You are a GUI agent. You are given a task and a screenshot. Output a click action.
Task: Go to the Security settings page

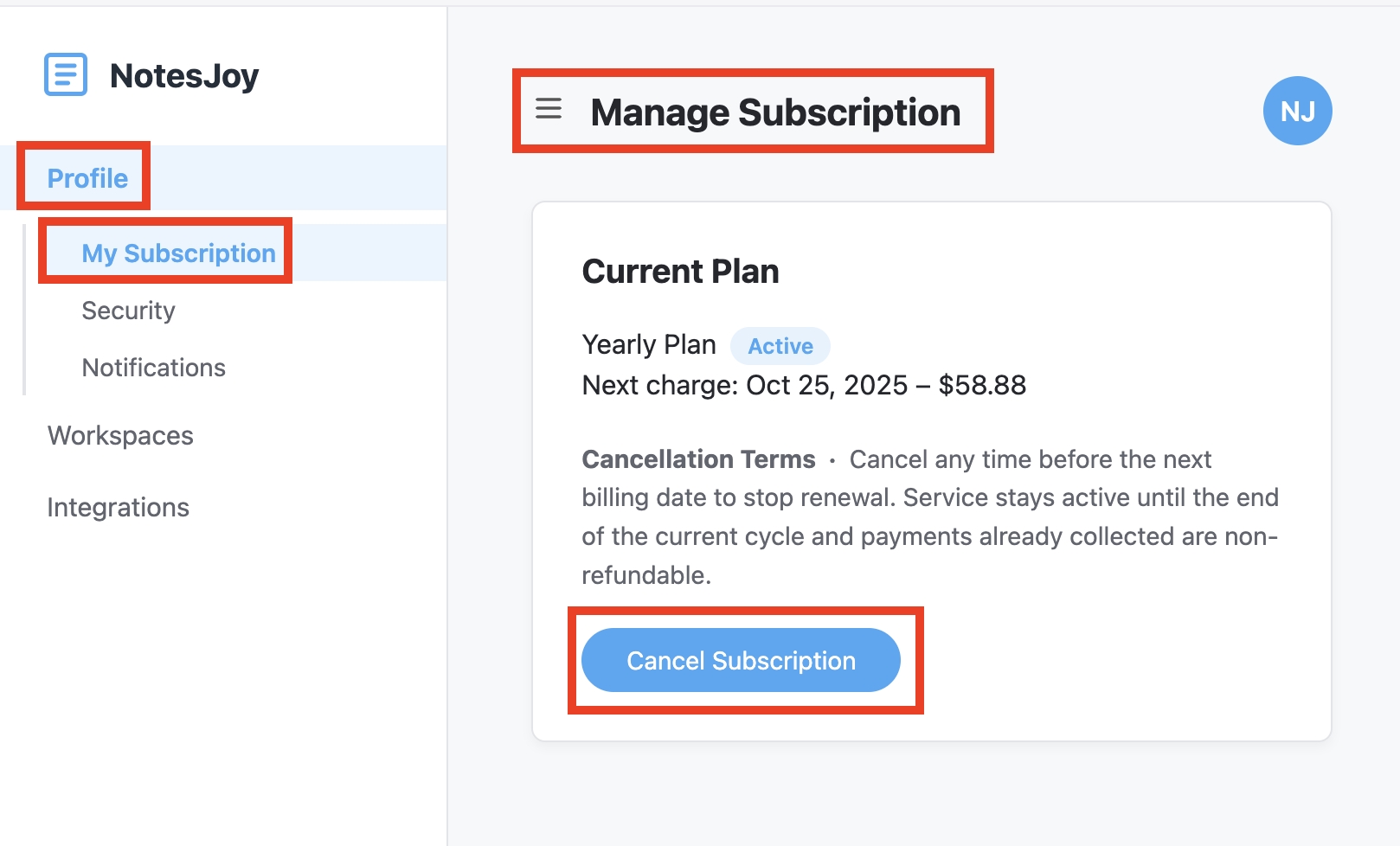point(128,311)
